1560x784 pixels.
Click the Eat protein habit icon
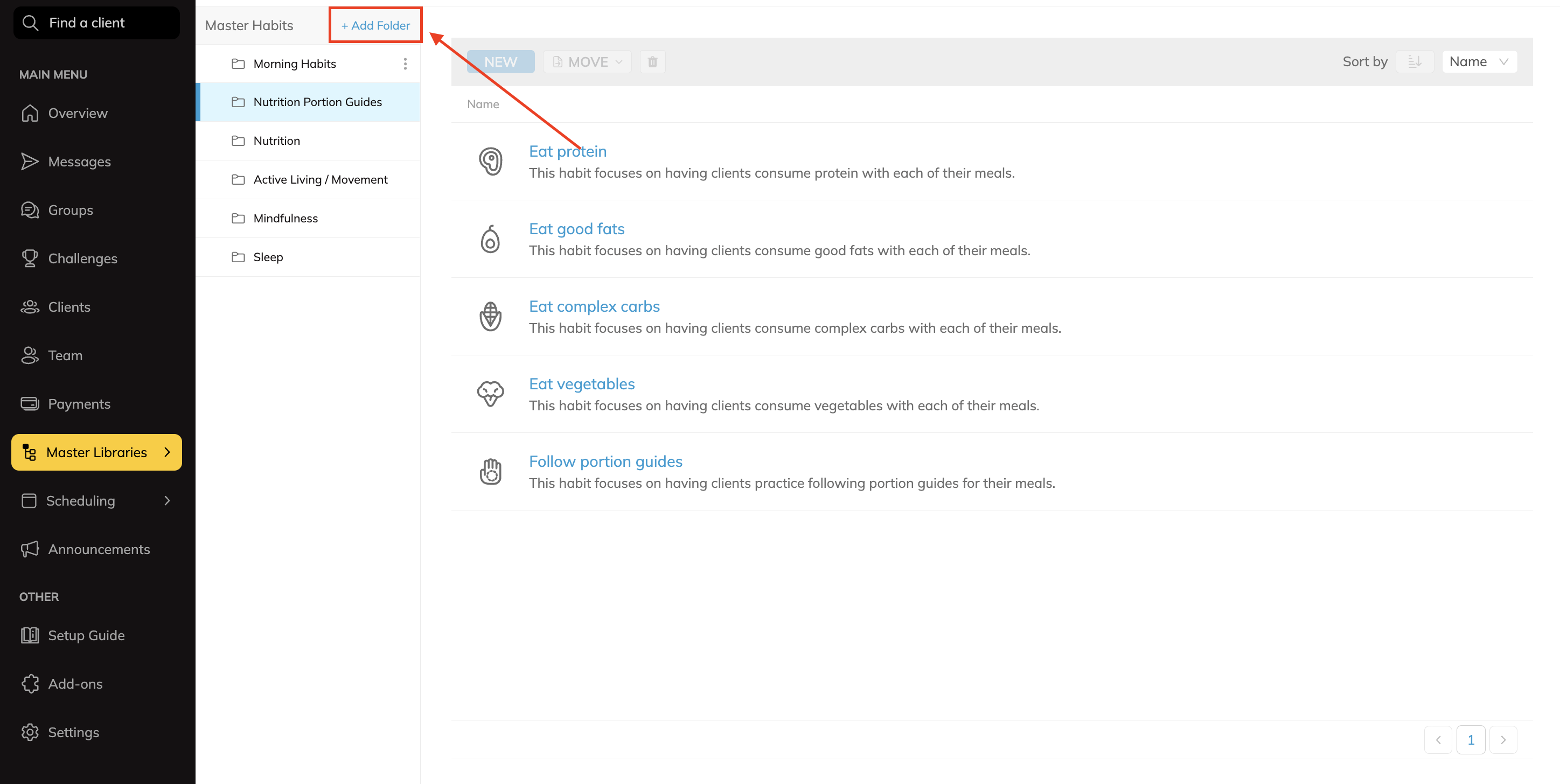coord(490,162)
